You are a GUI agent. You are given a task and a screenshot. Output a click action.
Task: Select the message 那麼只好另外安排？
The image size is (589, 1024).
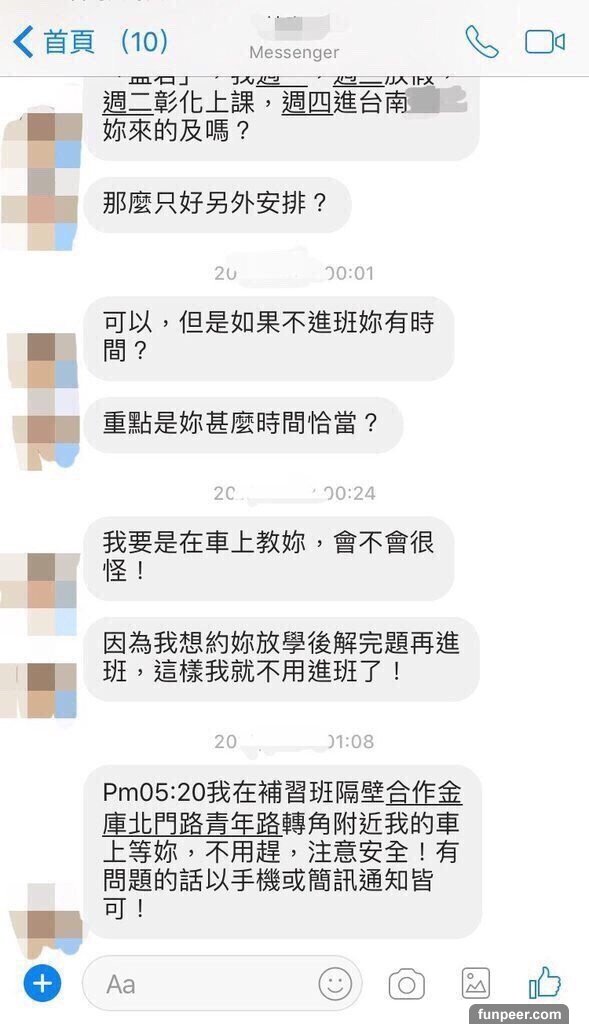pos(217,204)
